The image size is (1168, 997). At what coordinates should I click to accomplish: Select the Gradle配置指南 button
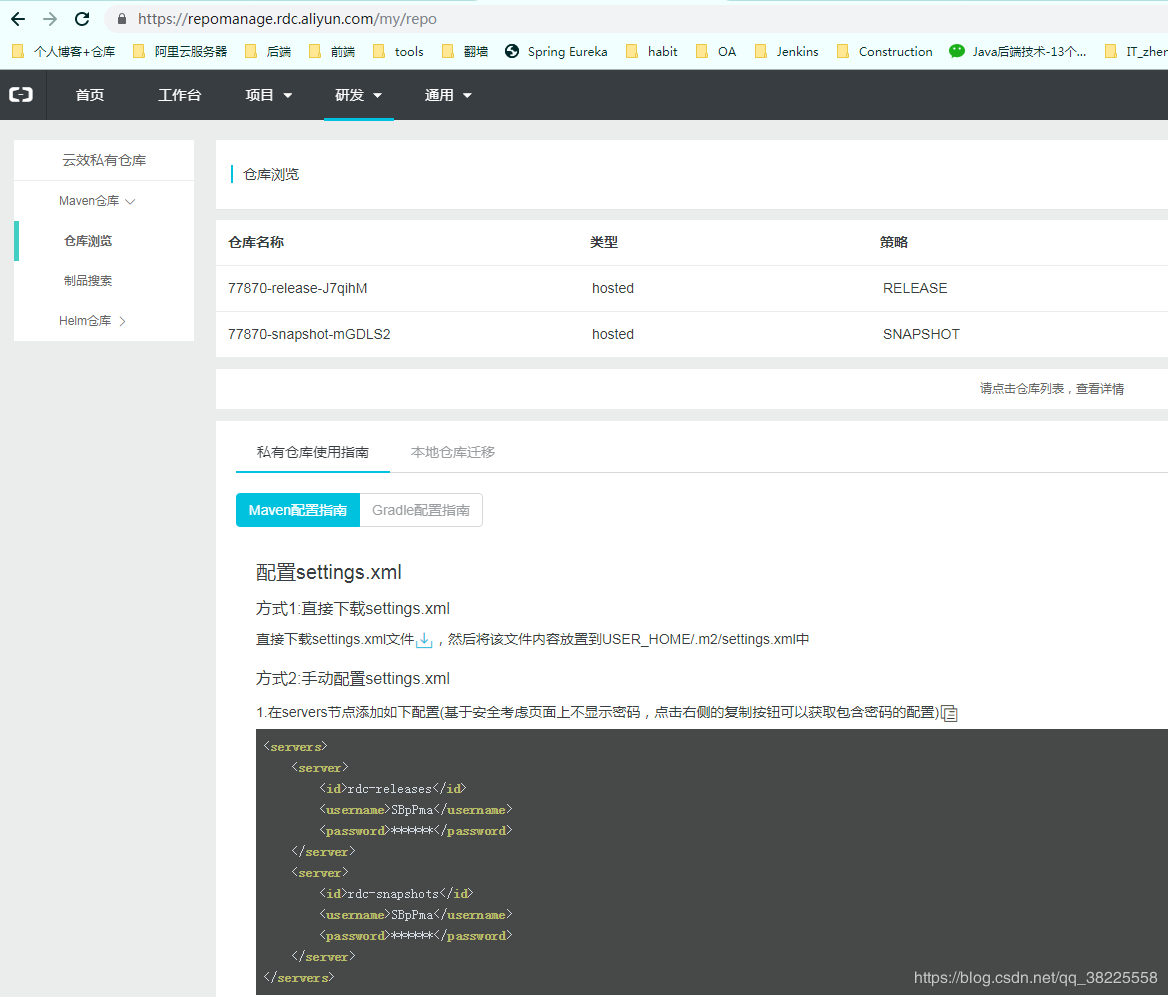(x=421, y=510)
